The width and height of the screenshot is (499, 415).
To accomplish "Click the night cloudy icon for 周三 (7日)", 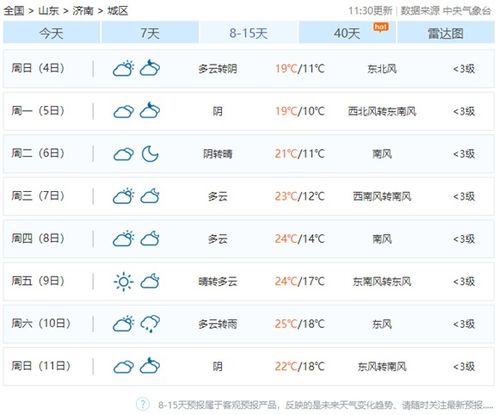I will point(150,196).
